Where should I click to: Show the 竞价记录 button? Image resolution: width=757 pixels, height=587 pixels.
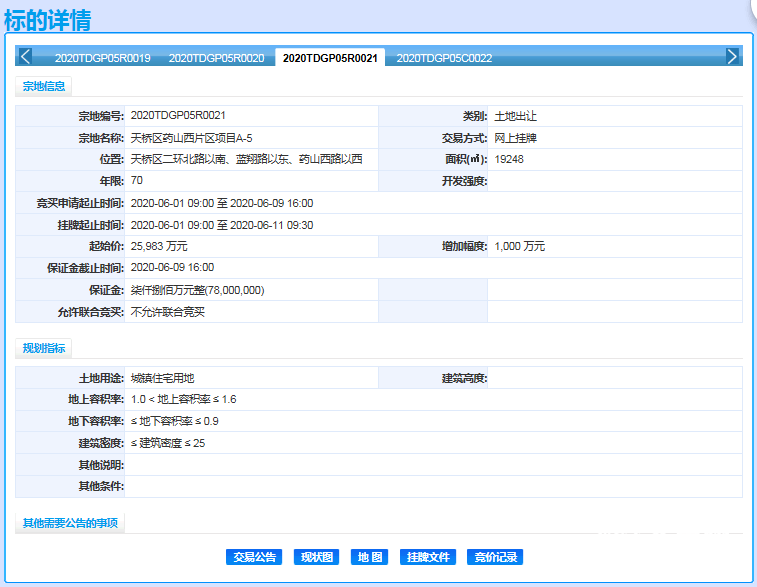[495, 557]
